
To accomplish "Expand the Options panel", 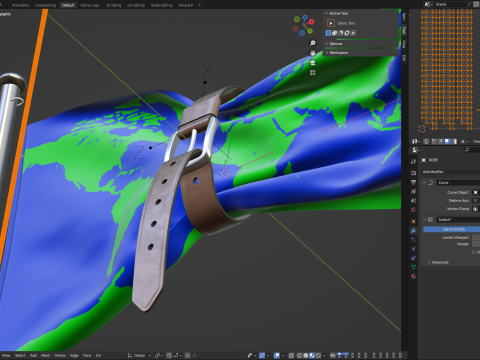I will [327, 44].
